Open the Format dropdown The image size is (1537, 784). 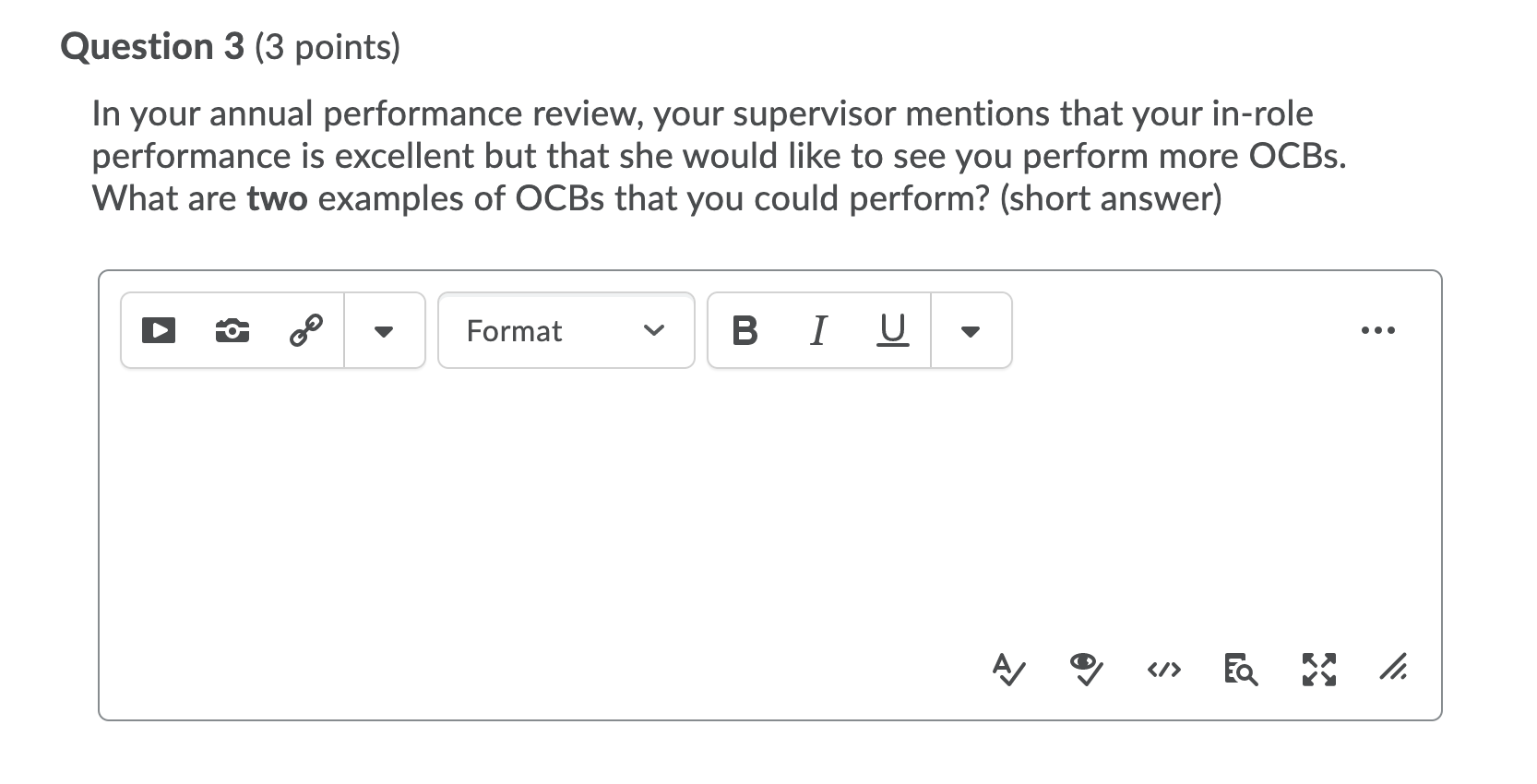point(566,330)
